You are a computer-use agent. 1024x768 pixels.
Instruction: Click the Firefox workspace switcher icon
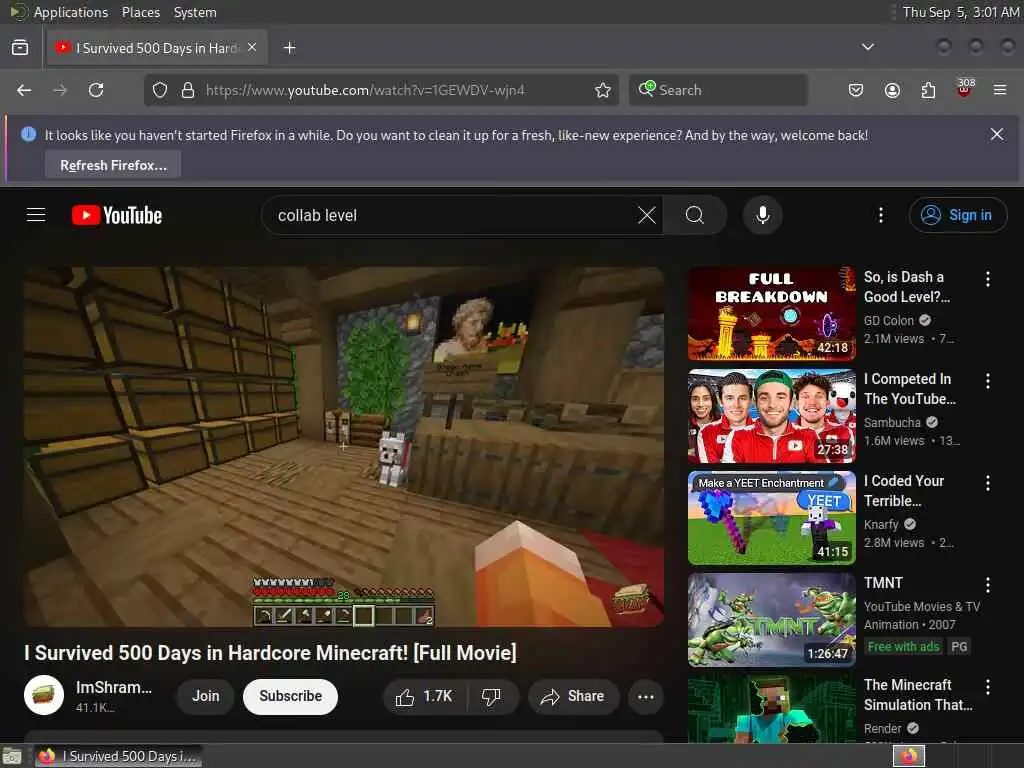[x=909, y=756]
